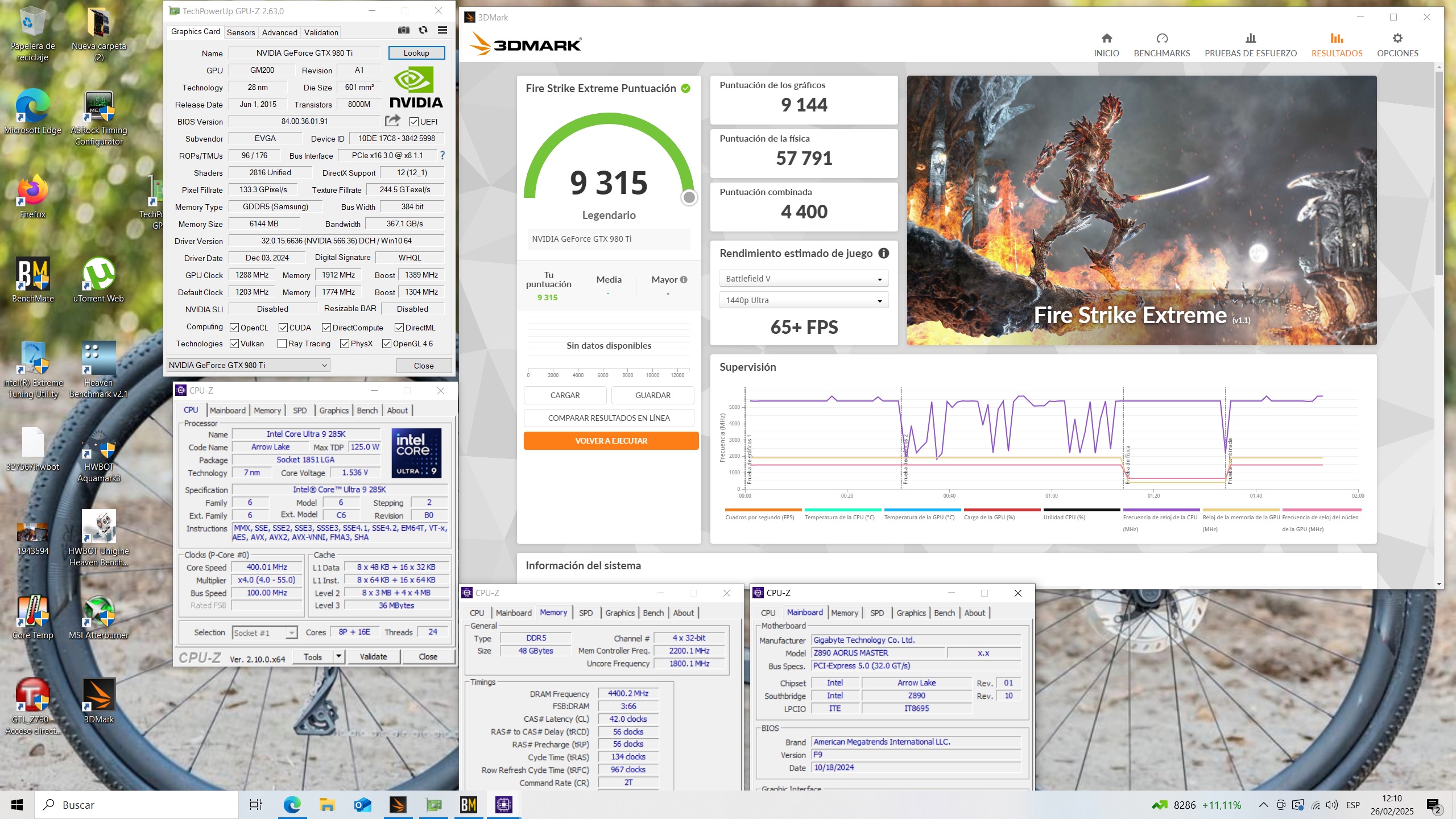Switch to GPU-Z Advanced tab
Viewport: 1456px width, 819px height.
[x=279, y=32]
